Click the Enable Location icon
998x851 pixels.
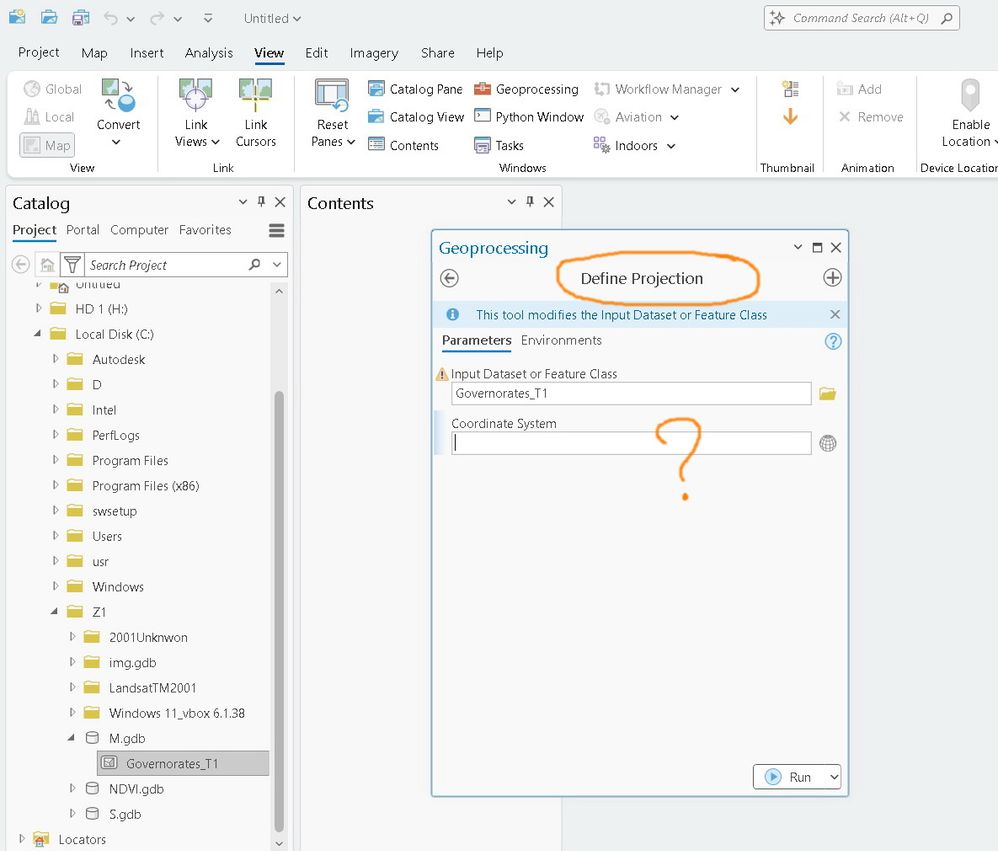tap(970, 95)
